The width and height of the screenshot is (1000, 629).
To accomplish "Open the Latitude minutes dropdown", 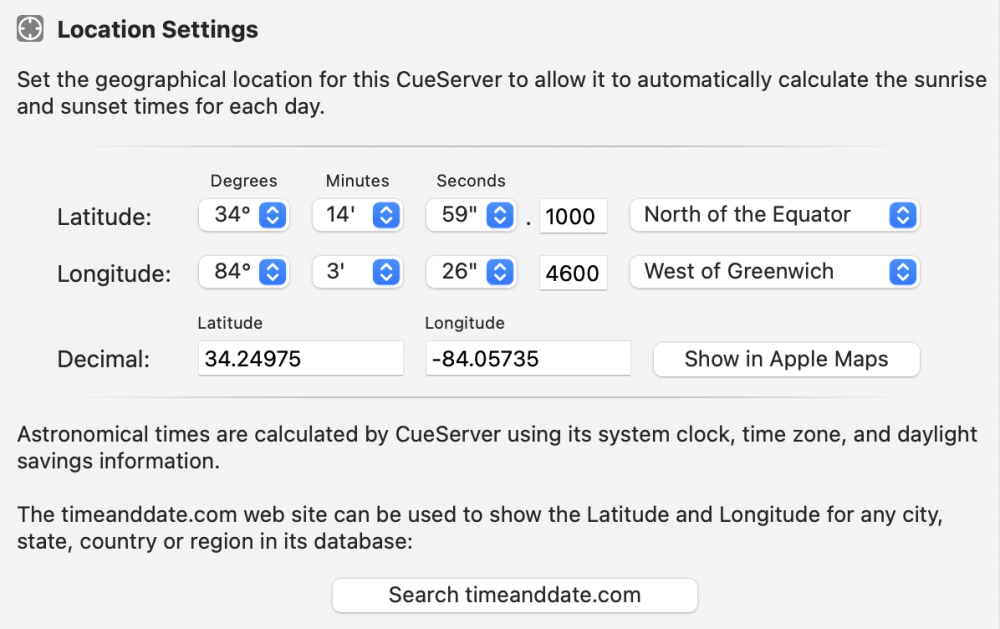I will (x=357, y=215).
